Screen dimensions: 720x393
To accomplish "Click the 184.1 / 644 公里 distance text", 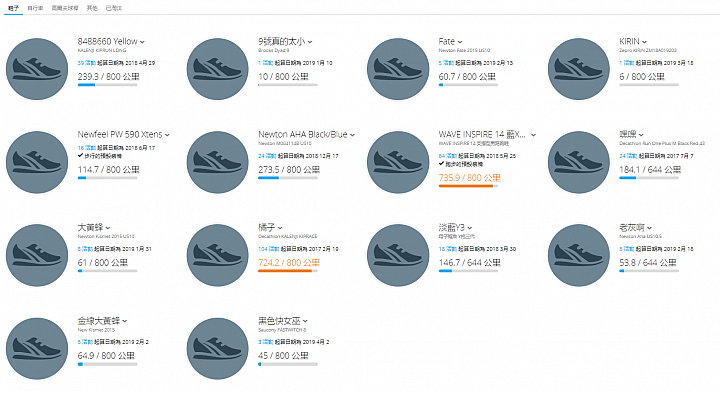I will 650,170.
